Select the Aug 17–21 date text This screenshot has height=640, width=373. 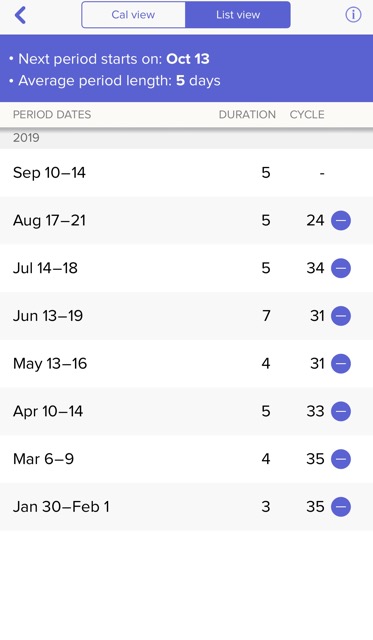[x=49, y=220]
